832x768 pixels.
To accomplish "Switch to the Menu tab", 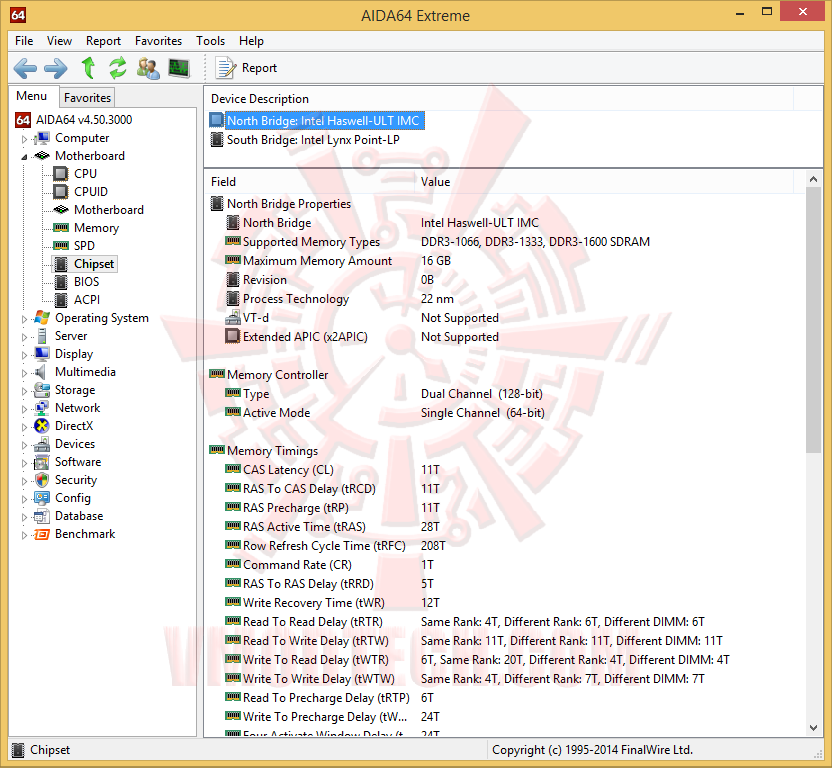I will (31, 96).
